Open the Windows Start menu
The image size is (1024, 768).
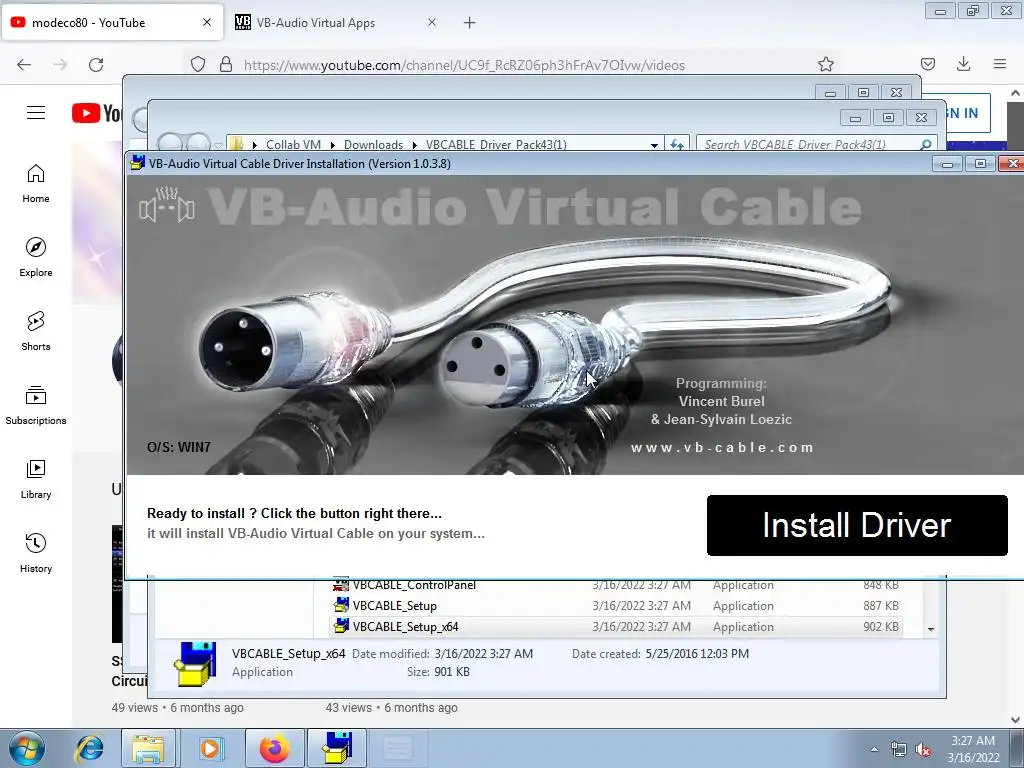26,748
